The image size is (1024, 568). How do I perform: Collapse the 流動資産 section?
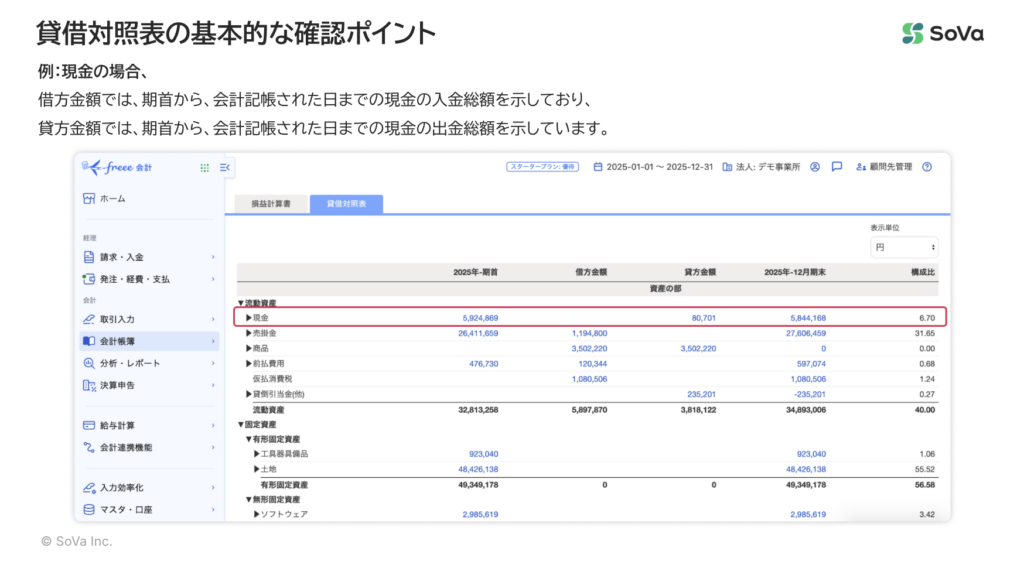(x=240, y=303)
